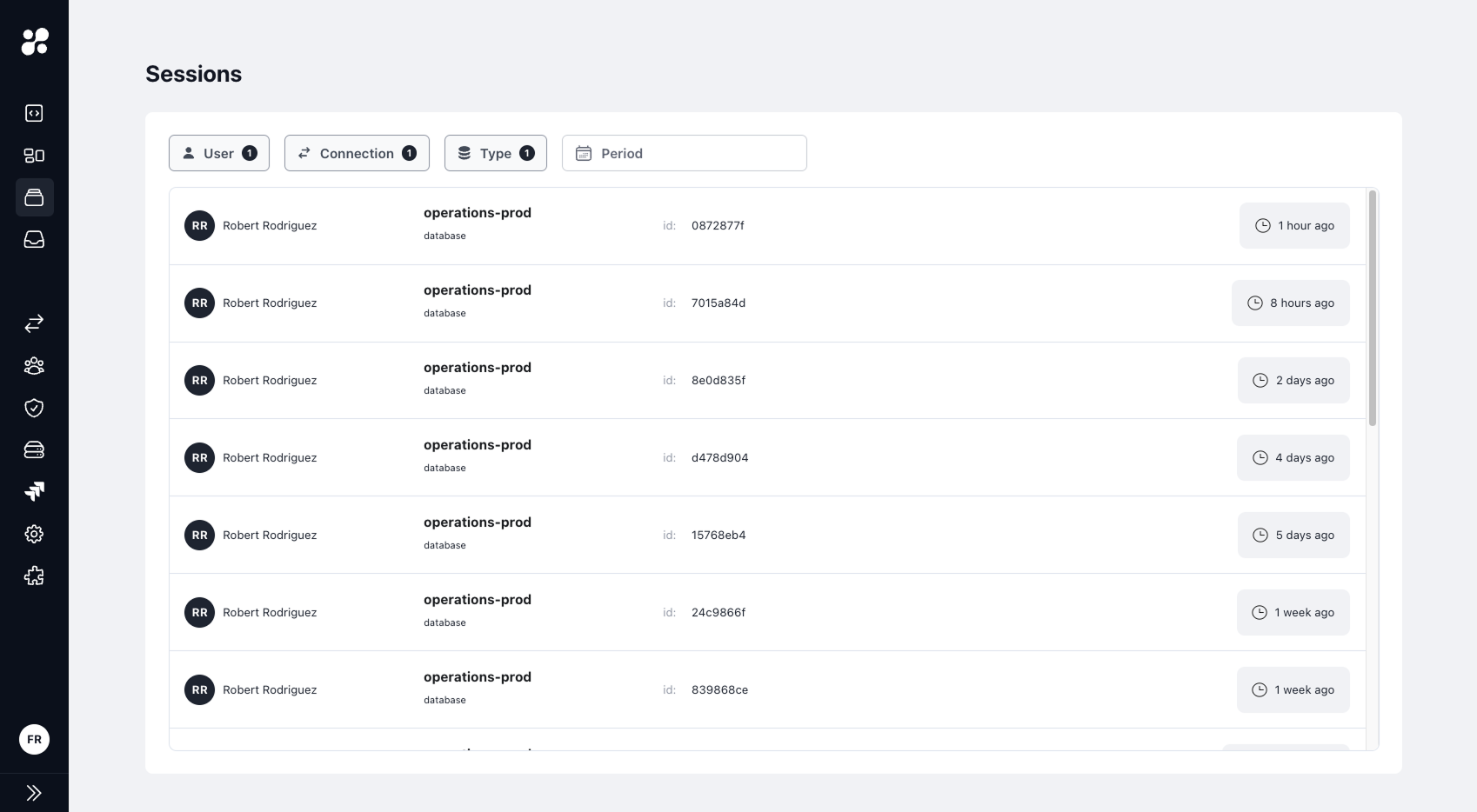Click the RR avatar on session 8e0d835f
This screenshot has height=812, width=1477.
click(x=199, y=381)
